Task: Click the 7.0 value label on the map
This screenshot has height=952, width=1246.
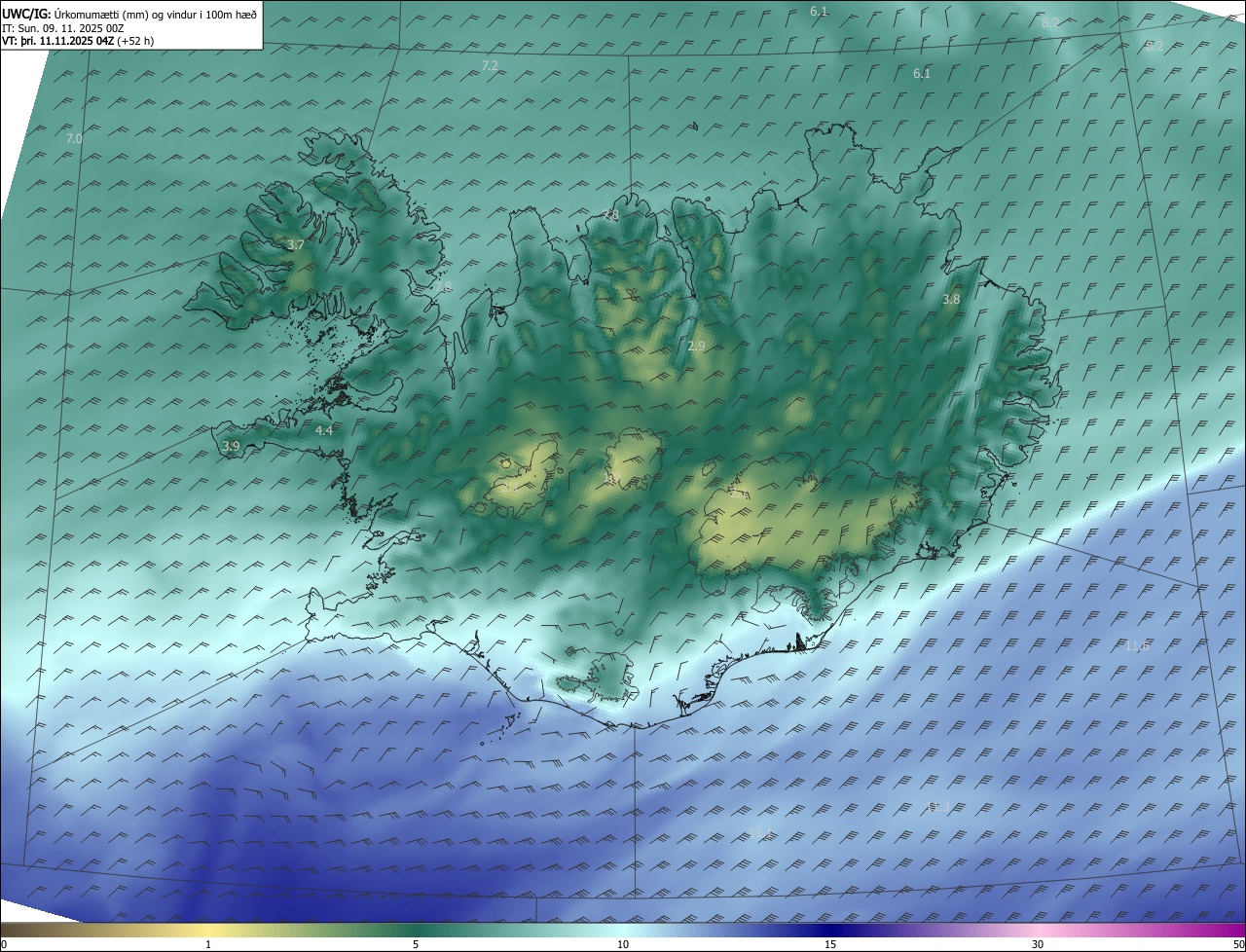Action: 74,139
